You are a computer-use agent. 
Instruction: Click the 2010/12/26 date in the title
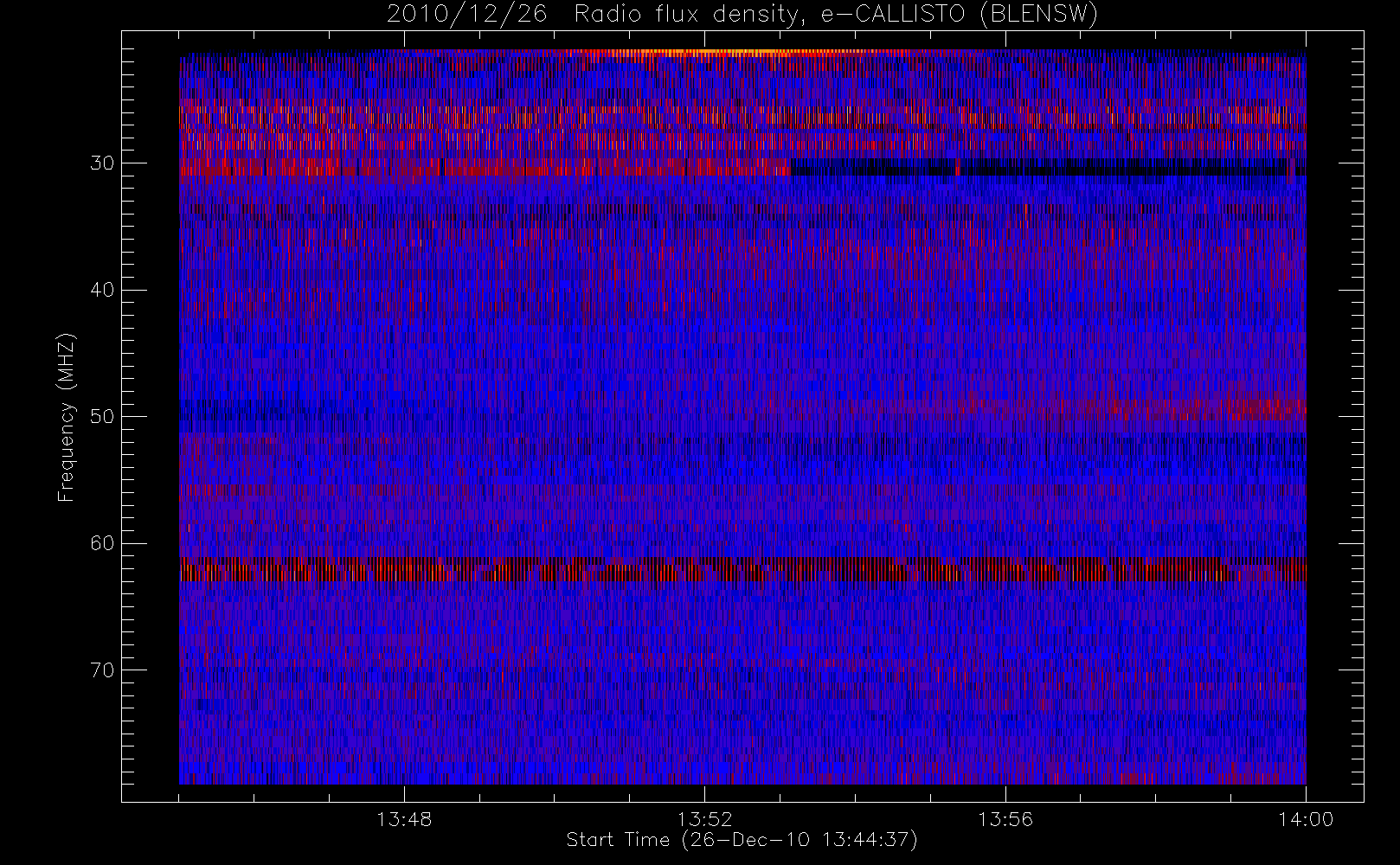pos(467,15)
